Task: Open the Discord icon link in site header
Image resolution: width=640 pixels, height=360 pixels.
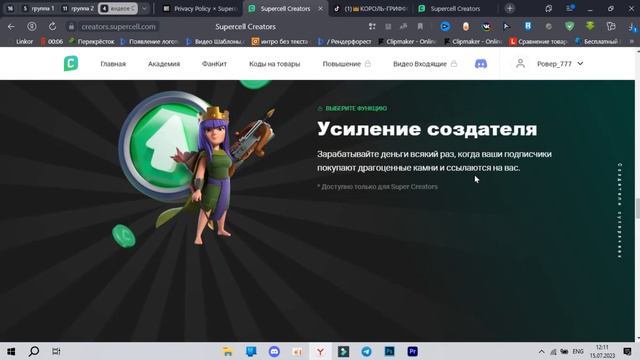Action: (481, 64)
